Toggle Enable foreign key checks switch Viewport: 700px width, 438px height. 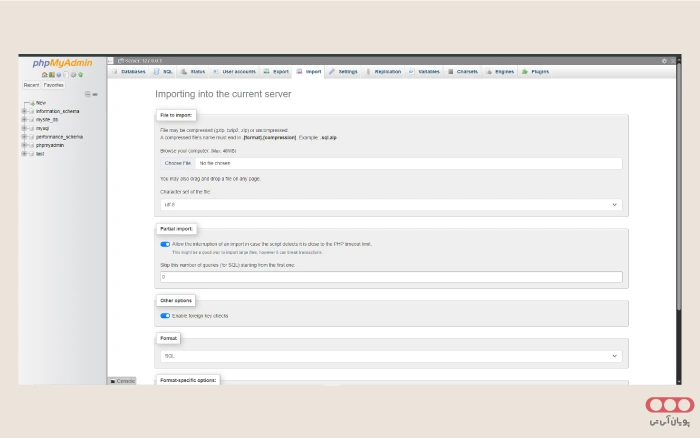point(165,316)
